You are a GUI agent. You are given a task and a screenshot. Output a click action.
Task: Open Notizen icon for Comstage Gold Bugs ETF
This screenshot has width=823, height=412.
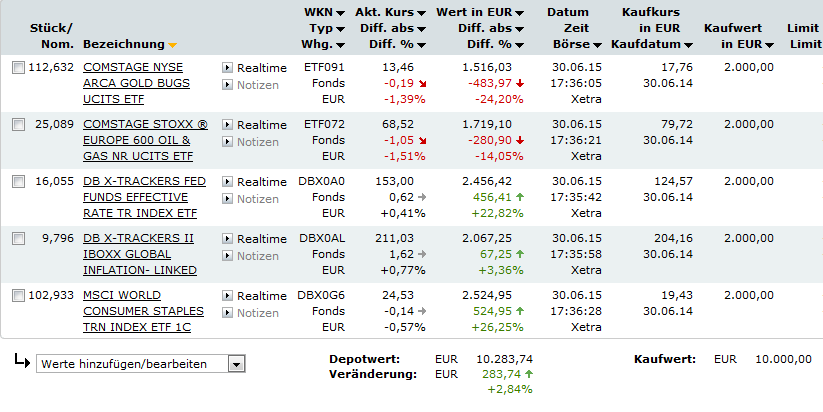[227, 85]
